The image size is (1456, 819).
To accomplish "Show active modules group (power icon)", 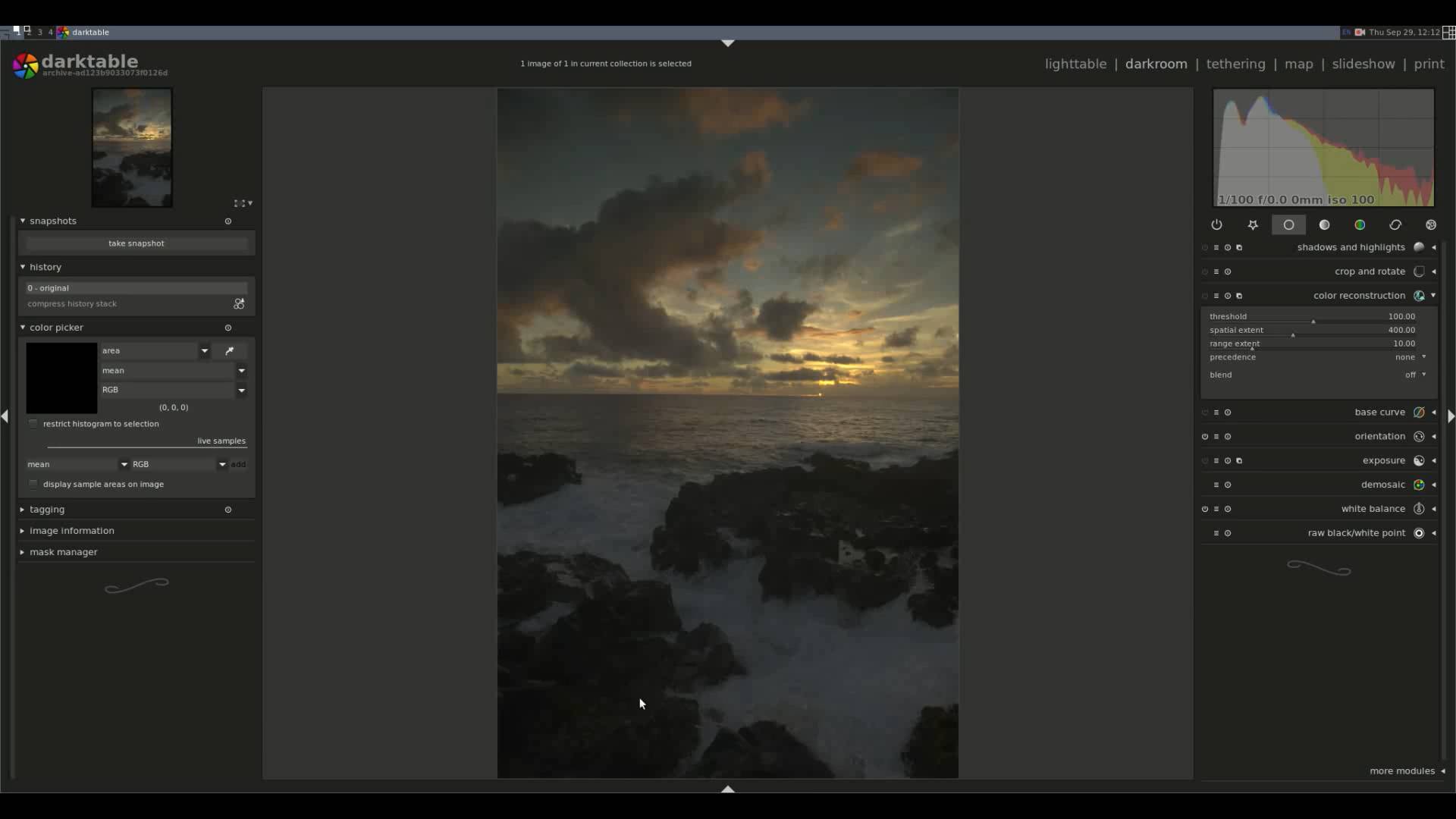I will click(x=1216, y=224).
